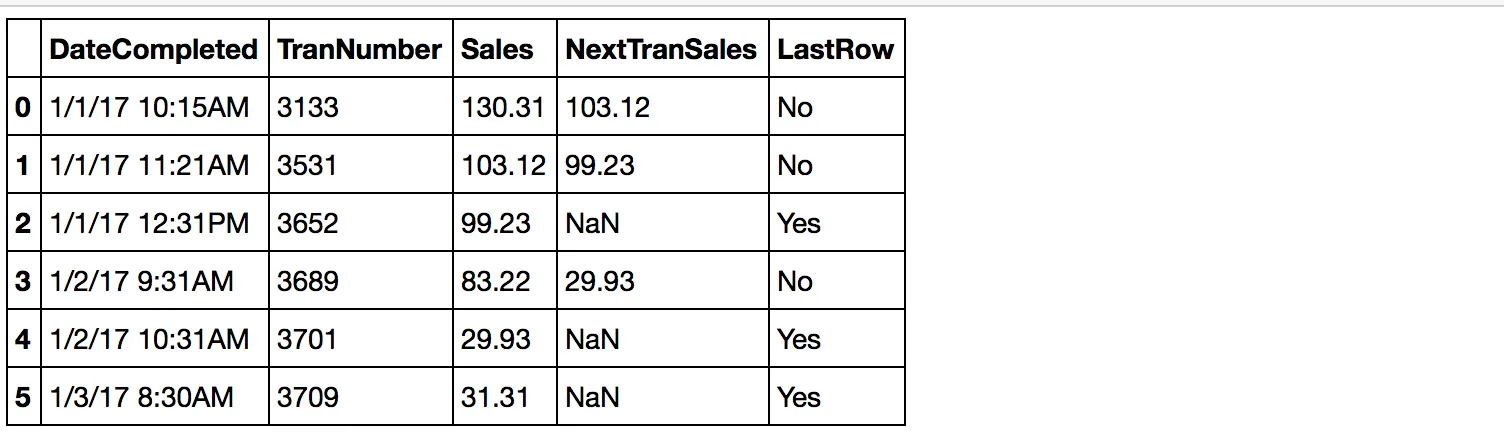Click the LastRow Yes cell in row 4
The width and height of the screenshot is (1504, 436).
click(x=799, y=339)
